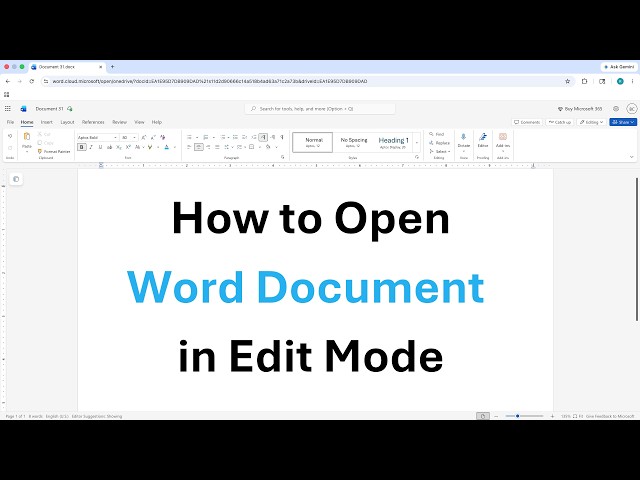
Task: Activate the Format Painter brush
Action: (x=40, y=151)
